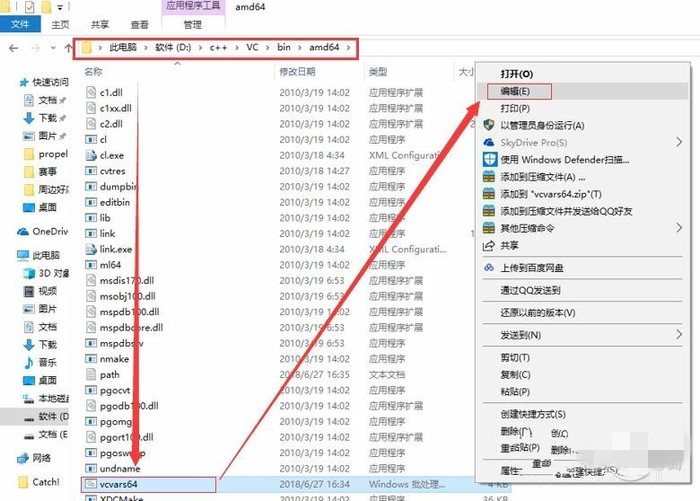Open the 文件 ribbon tab
The height and width of the screenshot is (501, 700).
(x=20, y=24)
